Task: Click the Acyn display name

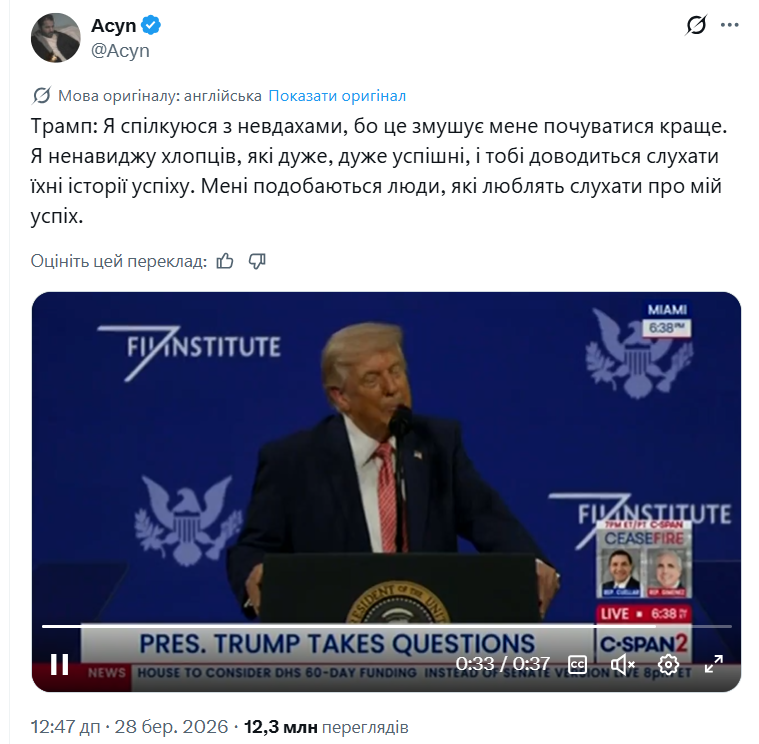Action: click(x=114, y=25)
